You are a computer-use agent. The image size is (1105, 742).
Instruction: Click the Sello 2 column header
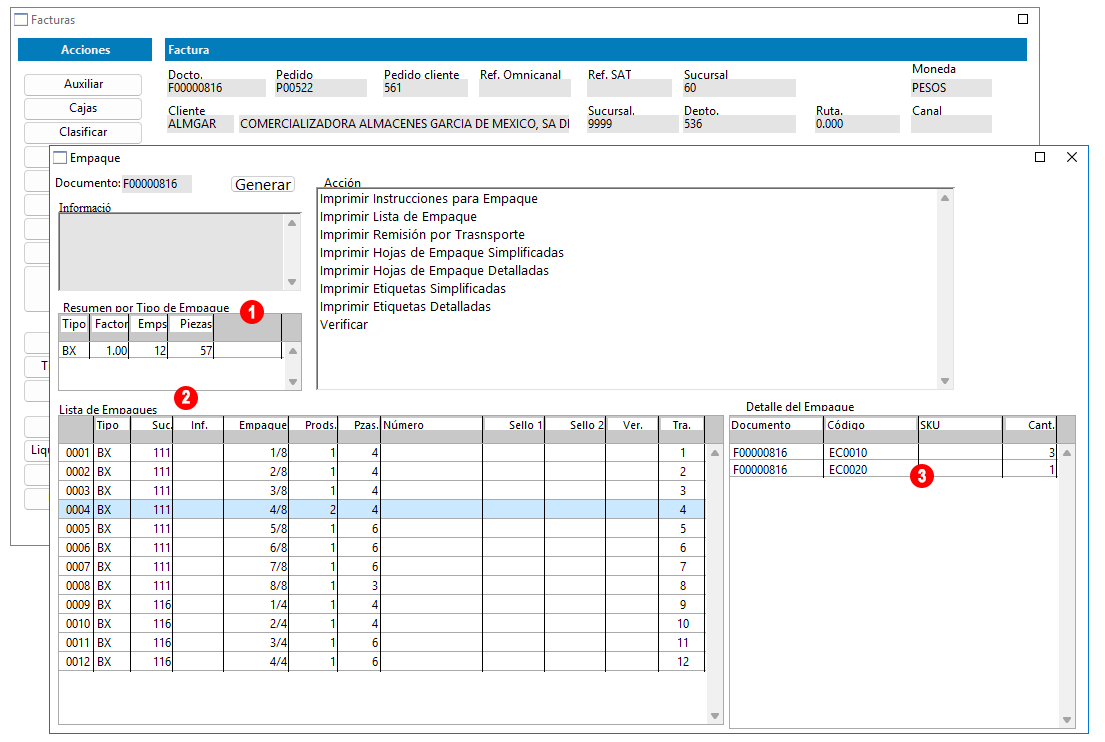tap(576, 425)
